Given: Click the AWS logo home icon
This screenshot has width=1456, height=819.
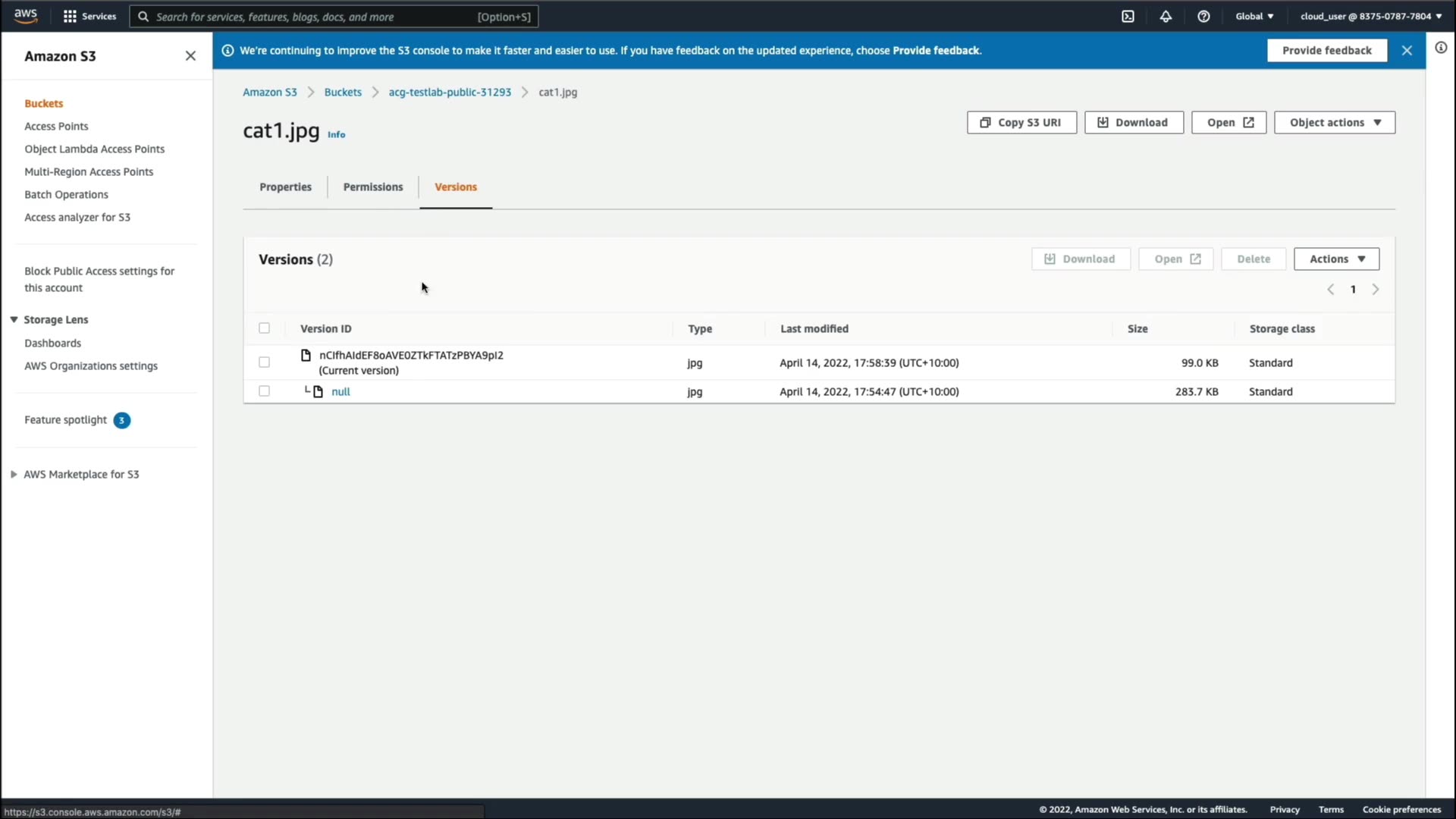Looking at the screenshot, I should click(x=26, y=16).
